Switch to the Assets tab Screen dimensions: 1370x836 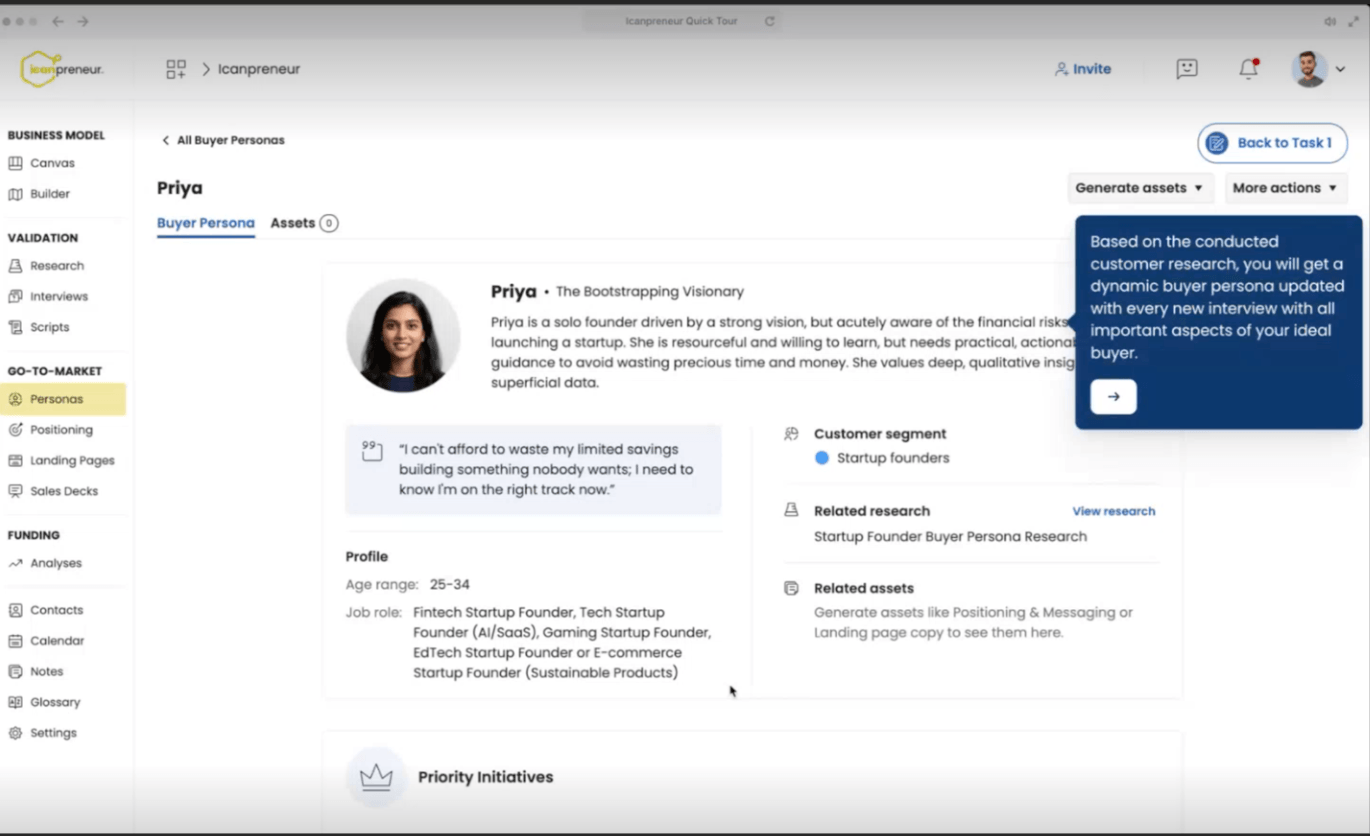point(304,223)
